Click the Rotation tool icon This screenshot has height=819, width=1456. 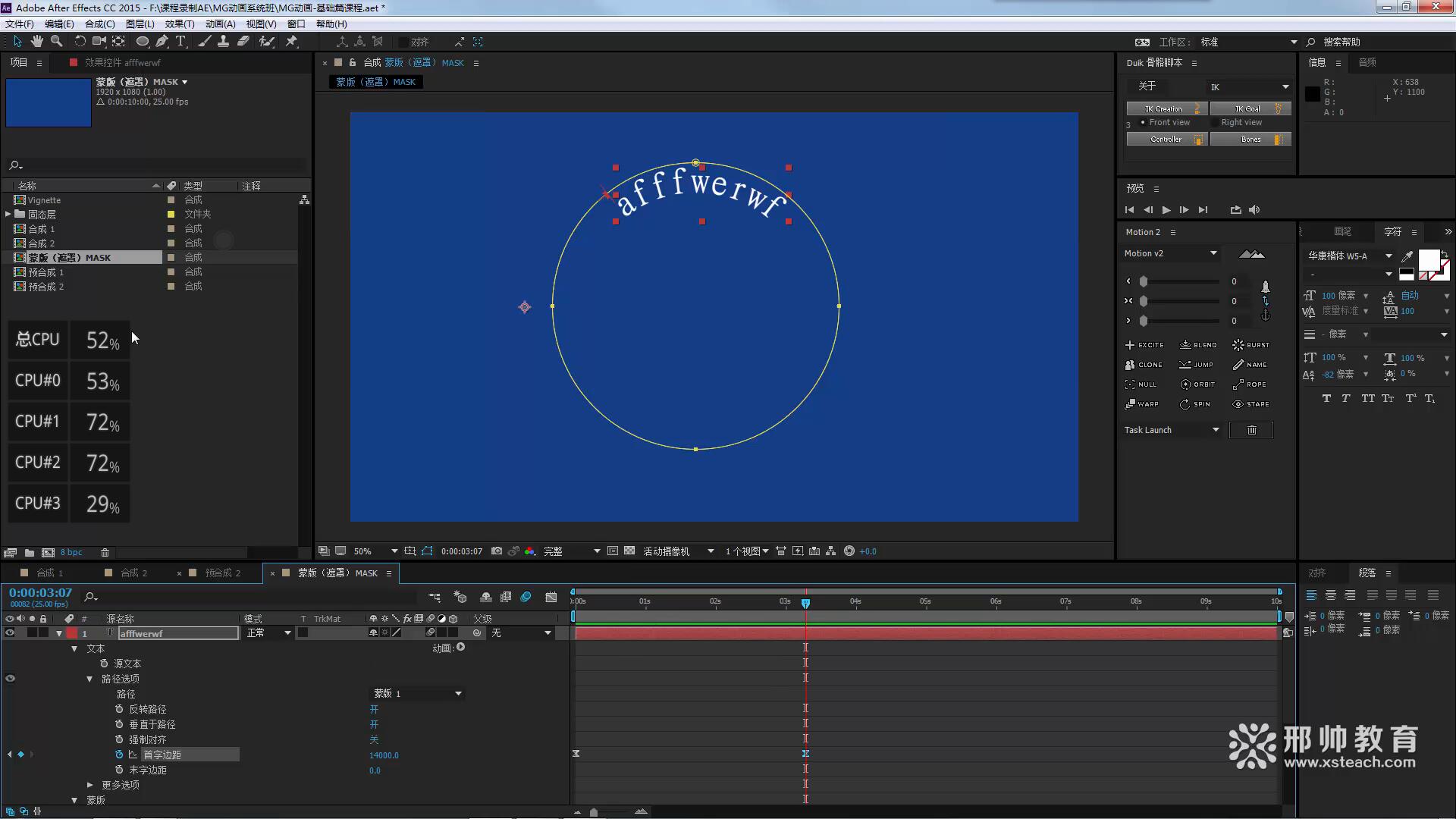pos(80,42)
